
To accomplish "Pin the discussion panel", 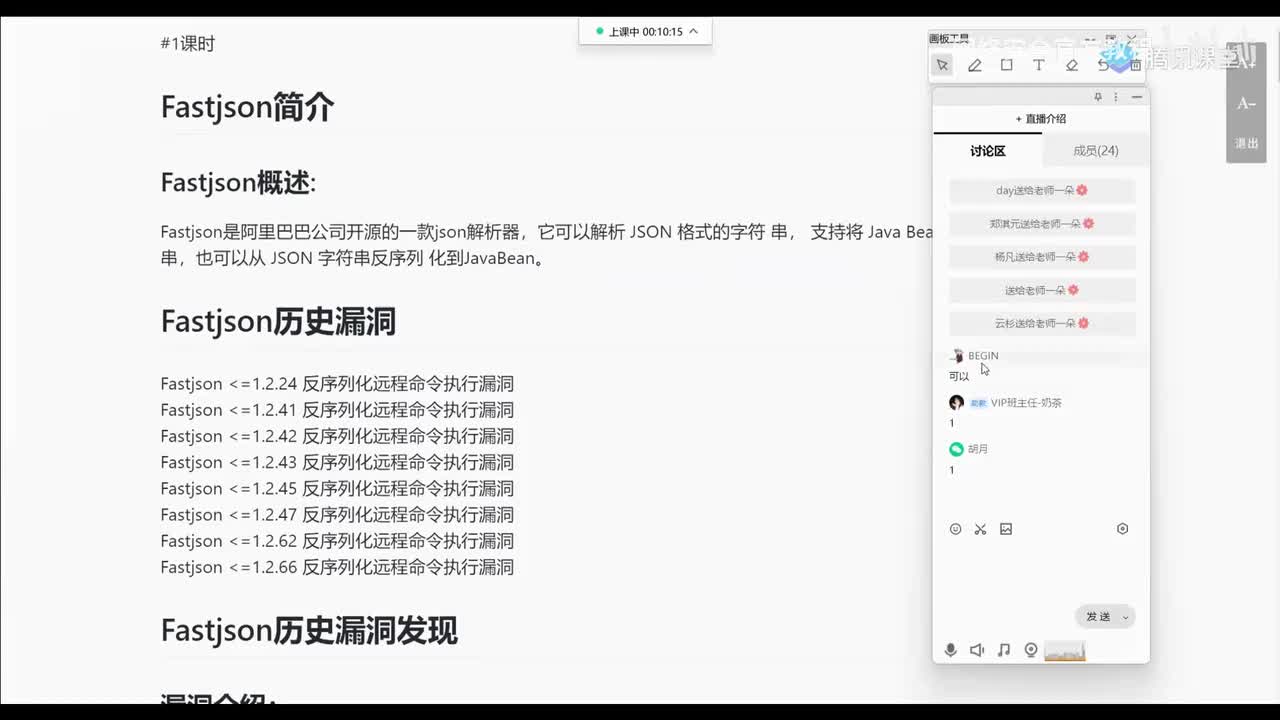I will [1097, 97].
